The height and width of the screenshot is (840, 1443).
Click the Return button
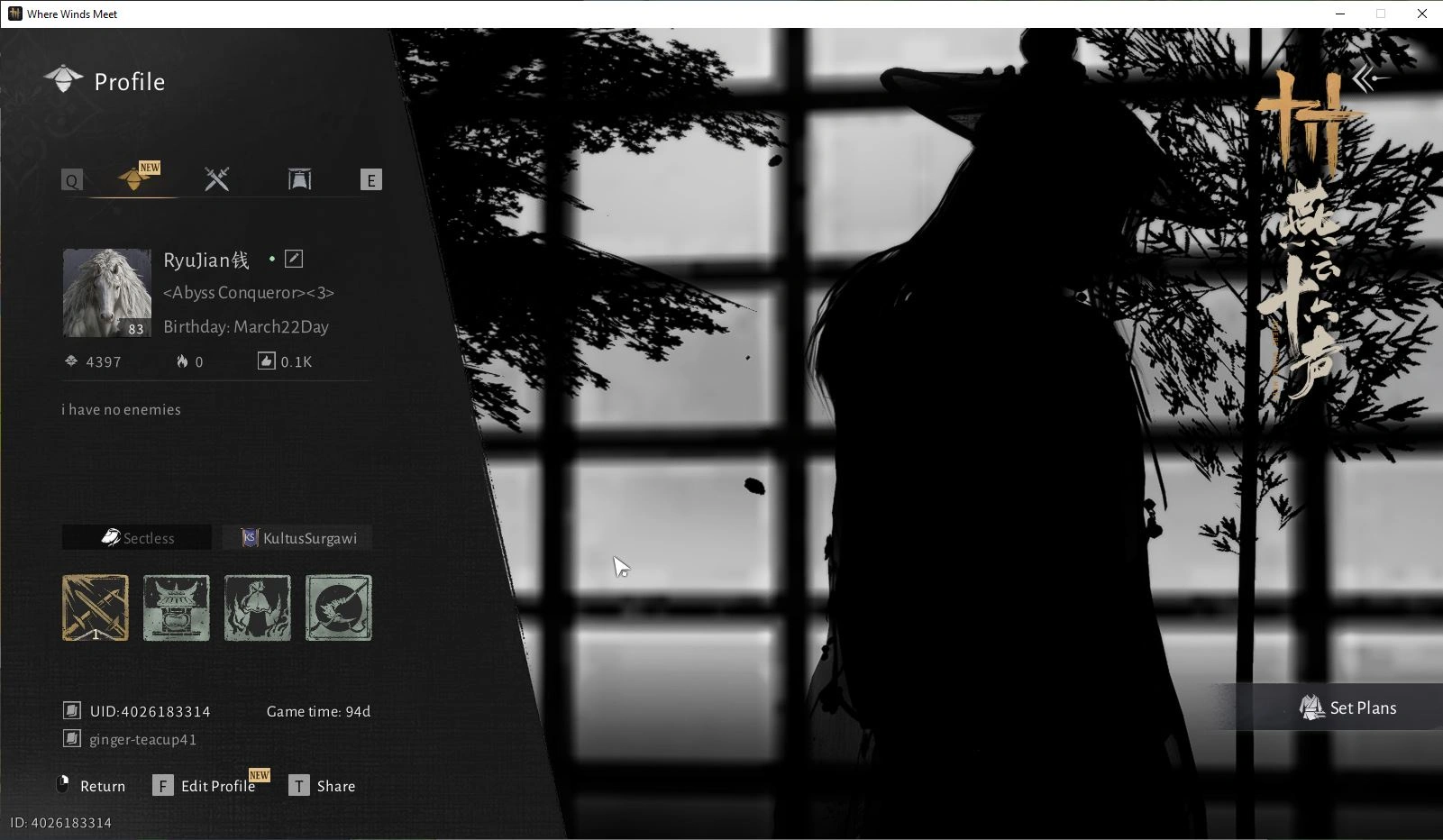tap(91, 786)
